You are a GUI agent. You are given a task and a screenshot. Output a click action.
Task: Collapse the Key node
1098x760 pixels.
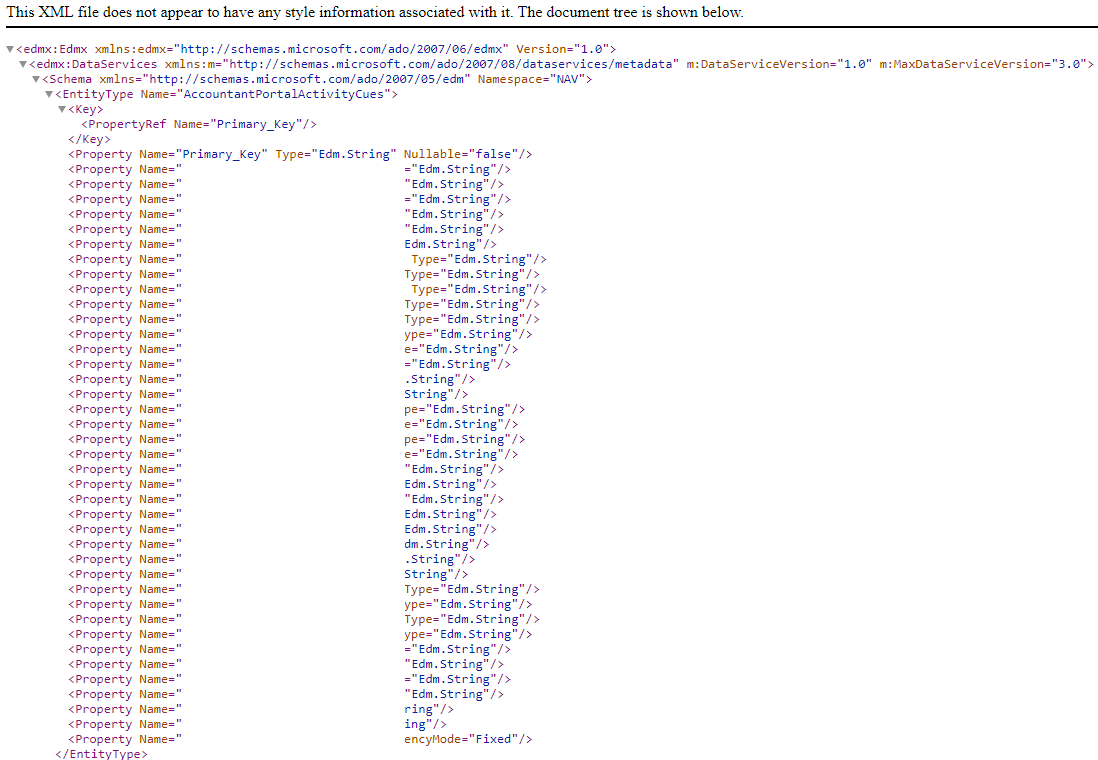[62, 109]
